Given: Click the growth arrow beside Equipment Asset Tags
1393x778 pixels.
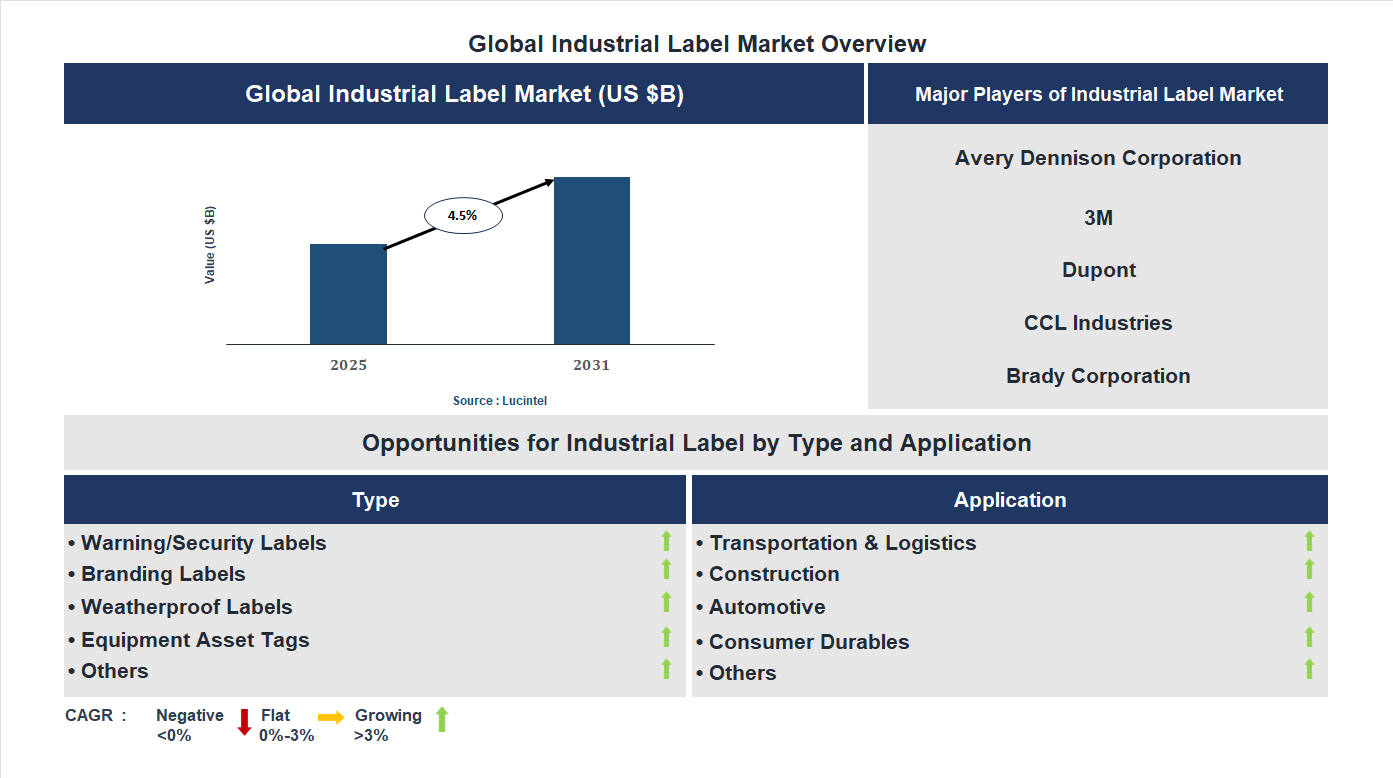Looking at the screenshot, I should click(666, 637).
